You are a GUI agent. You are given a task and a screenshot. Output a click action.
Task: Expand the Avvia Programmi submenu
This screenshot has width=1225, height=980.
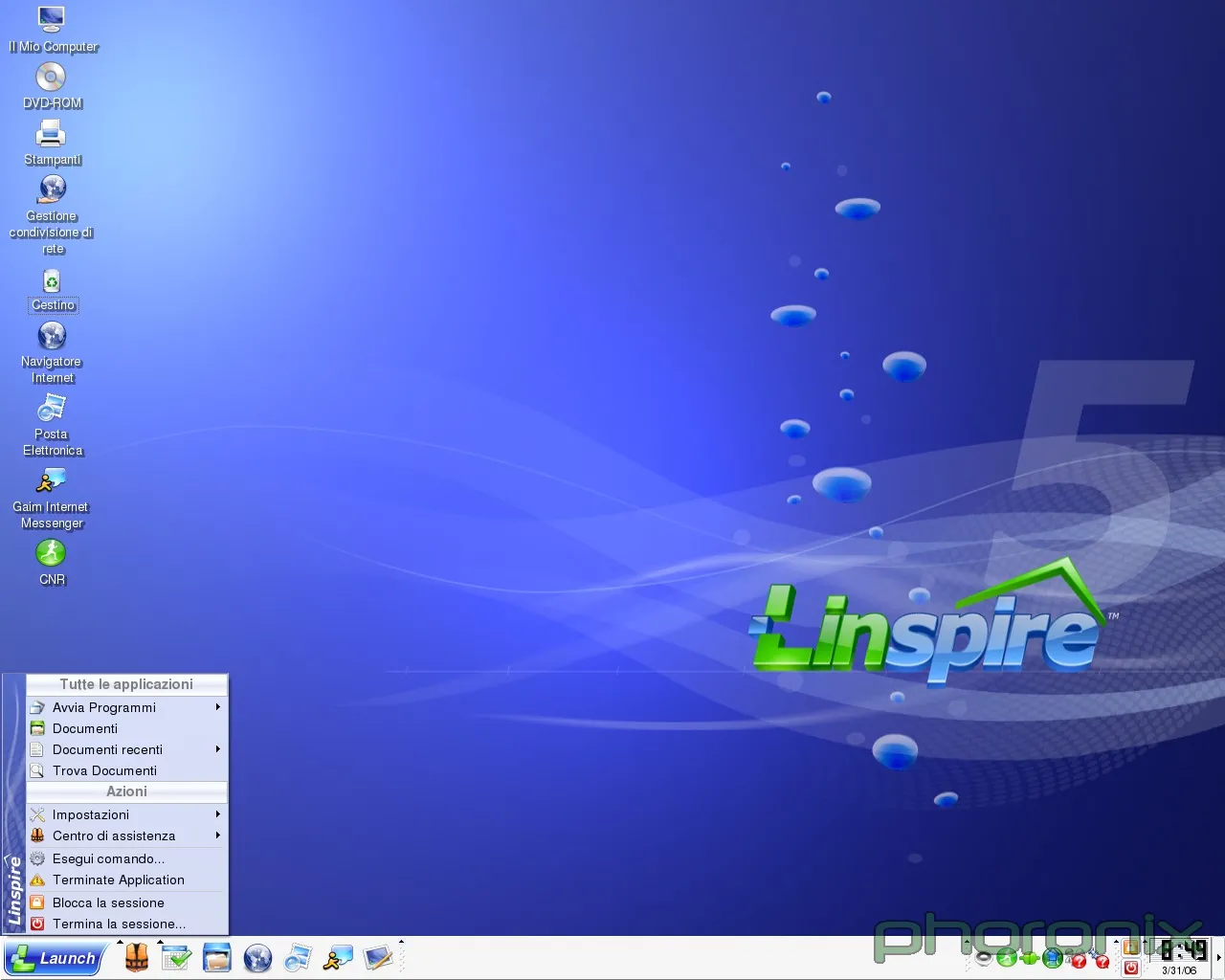coord(103,707)
